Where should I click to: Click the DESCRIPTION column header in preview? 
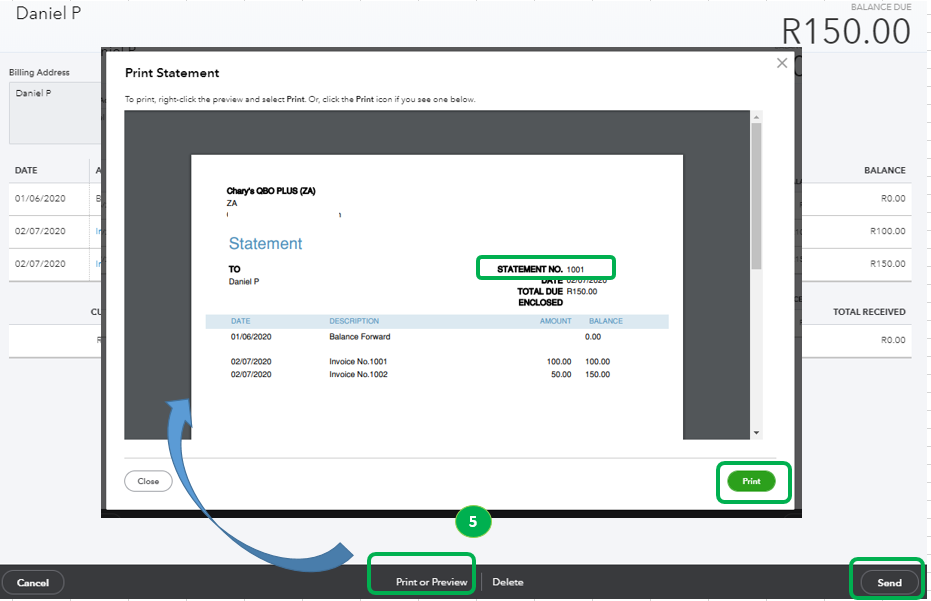pos(354,321)
